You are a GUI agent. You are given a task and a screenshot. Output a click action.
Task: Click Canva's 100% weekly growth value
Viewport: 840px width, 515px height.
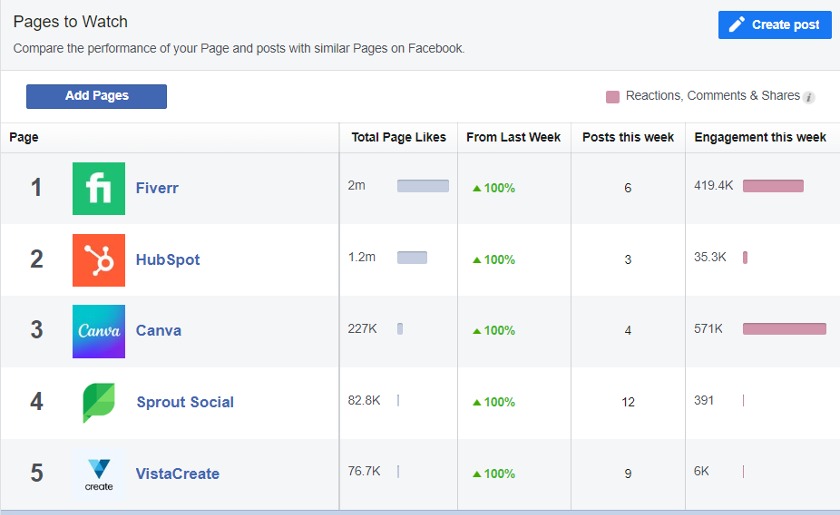coord(499,331)
